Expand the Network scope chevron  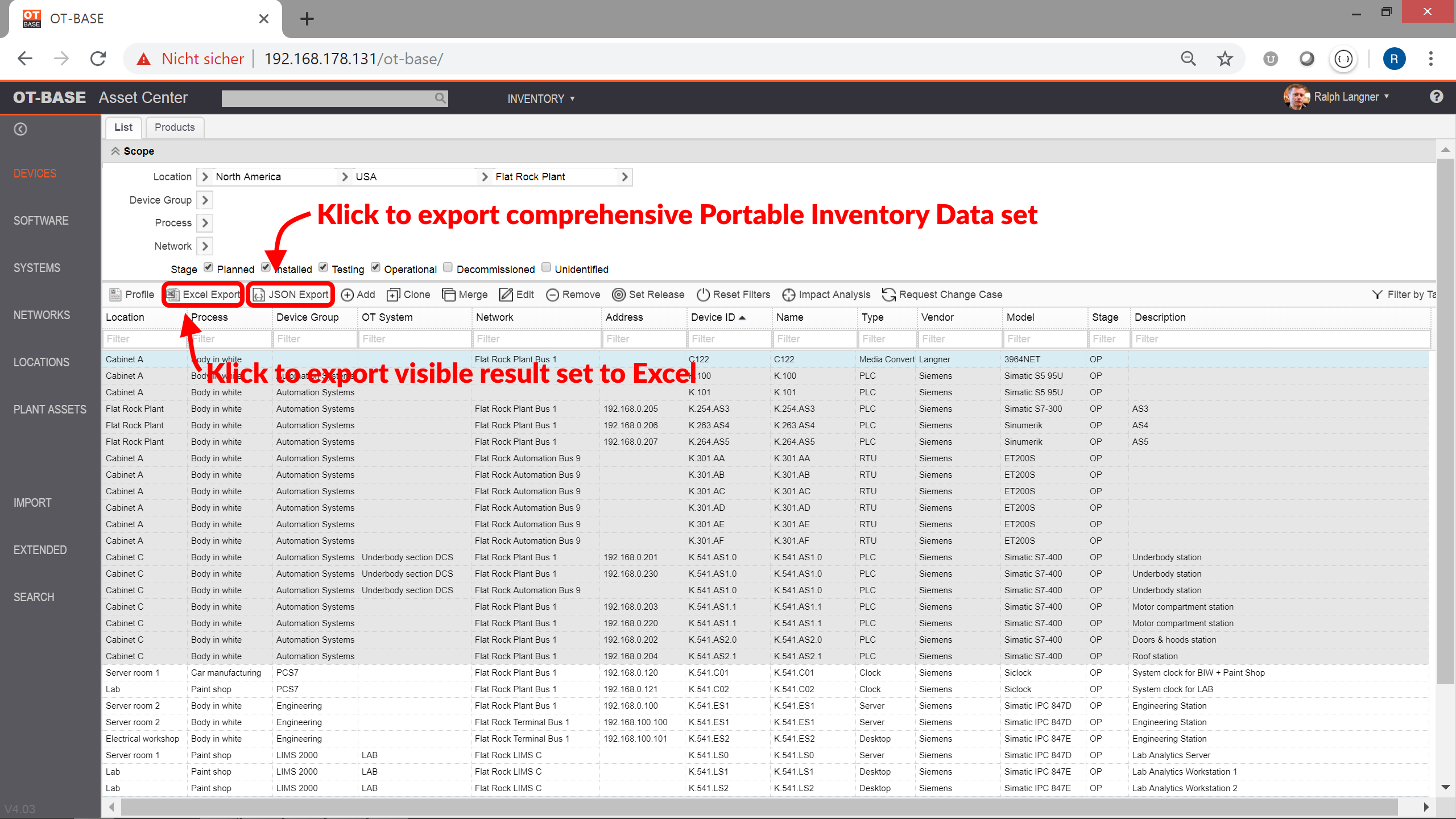click(x=205, y=246)
